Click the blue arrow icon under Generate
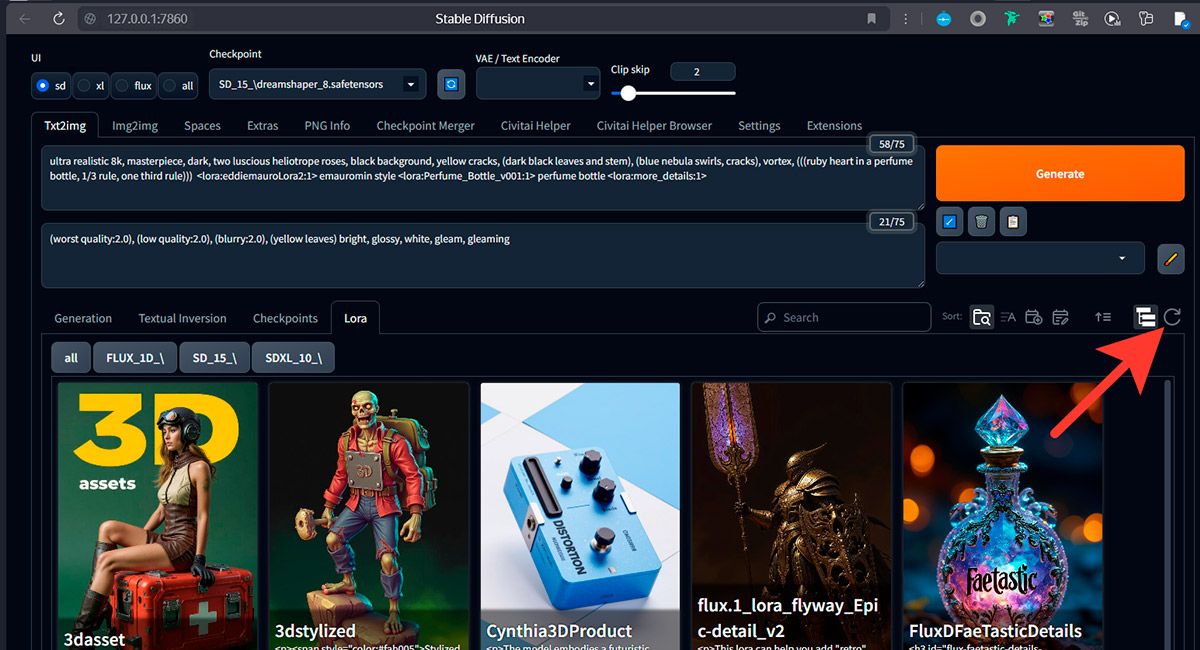The height and width of the screenshot is (650, 1200). coord(950,222)
